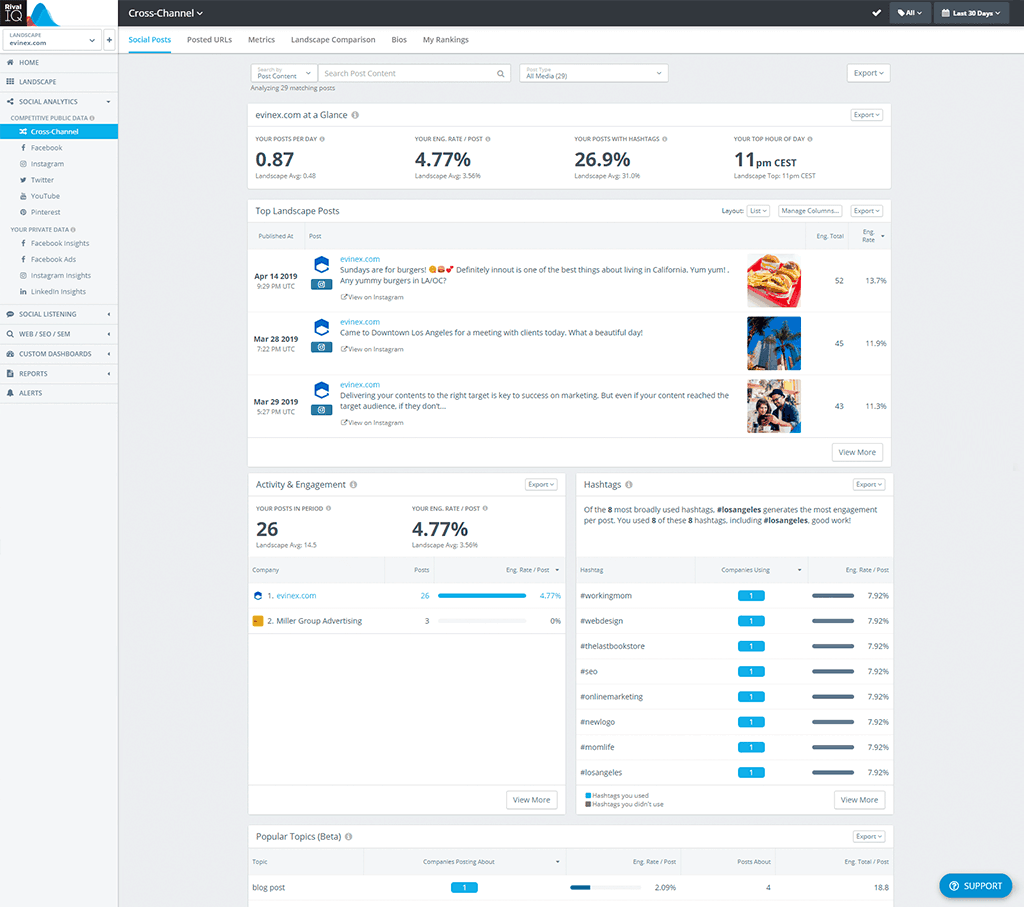
Task: Show info for Your Posts In Period
Action: pyautogui.click(x=328, y=508)
